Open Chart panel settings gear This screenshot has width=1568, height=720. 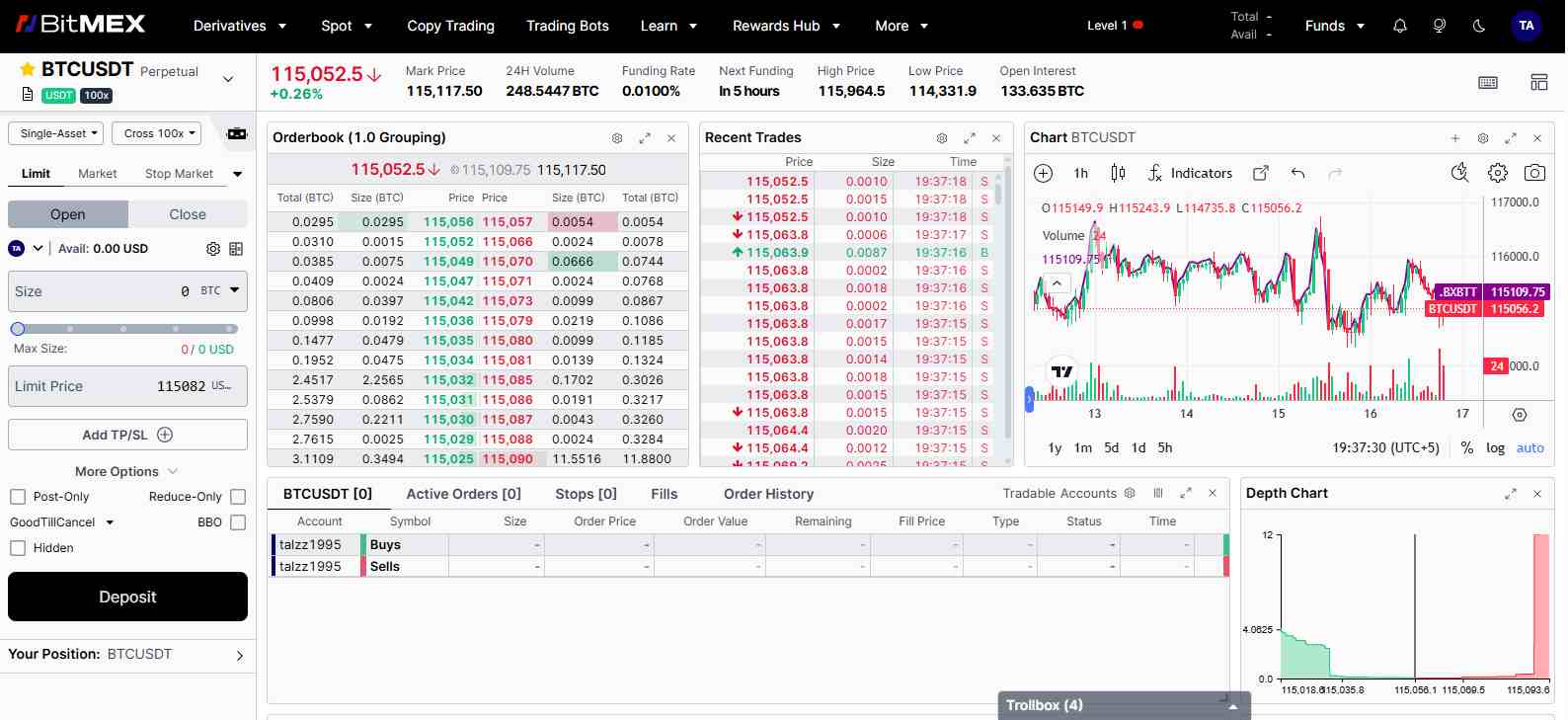click(1482, 138)
